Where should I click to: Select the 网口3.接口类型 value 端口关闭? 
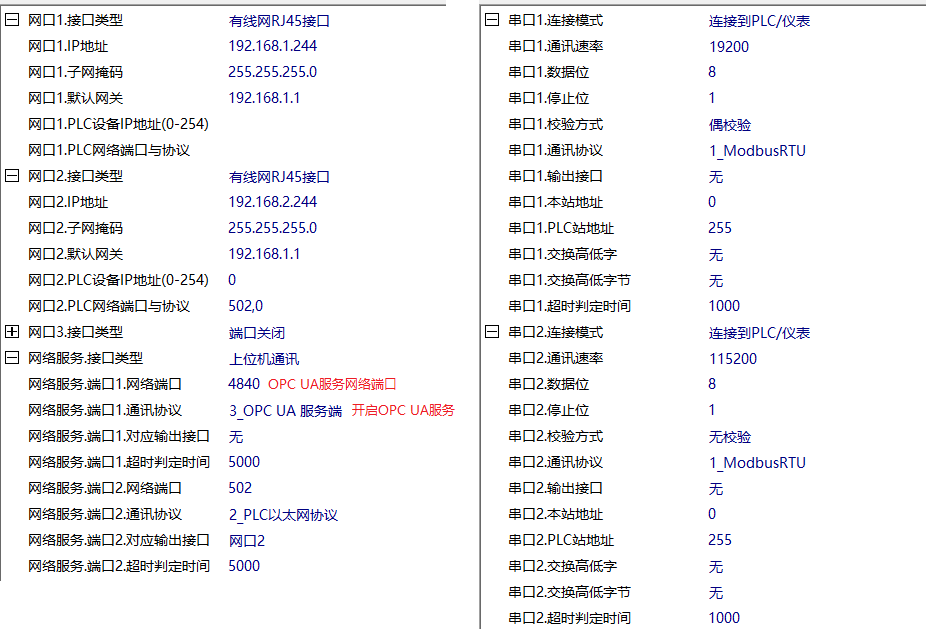pos(257,333)
